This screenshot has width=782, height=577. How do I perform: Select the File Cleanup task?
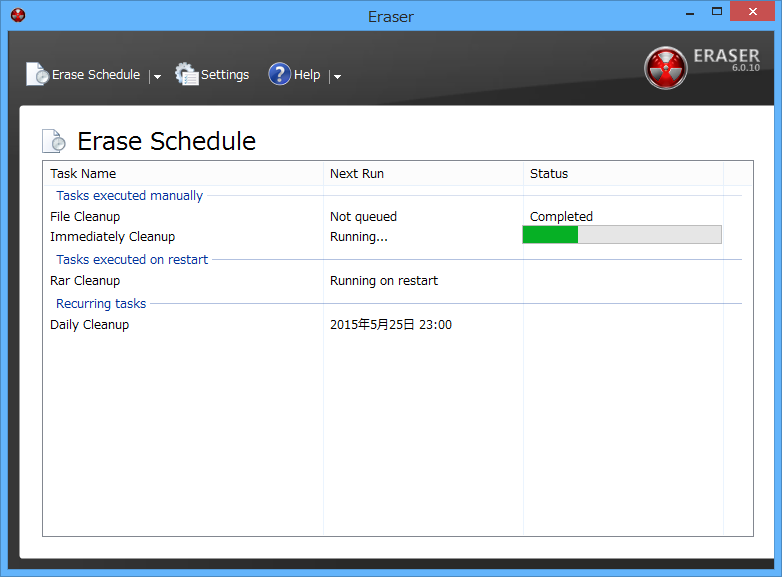coord(85,216)
